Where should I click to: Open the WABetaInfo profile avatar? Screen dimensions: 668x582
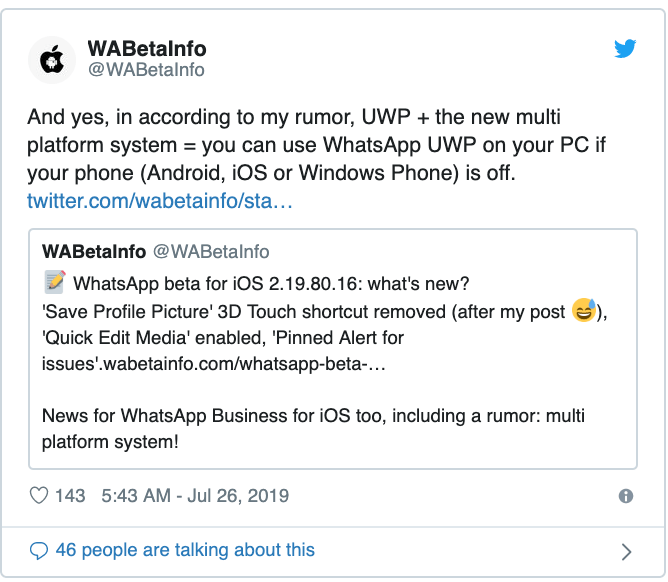pyautogui.click(x=52, y=60)
